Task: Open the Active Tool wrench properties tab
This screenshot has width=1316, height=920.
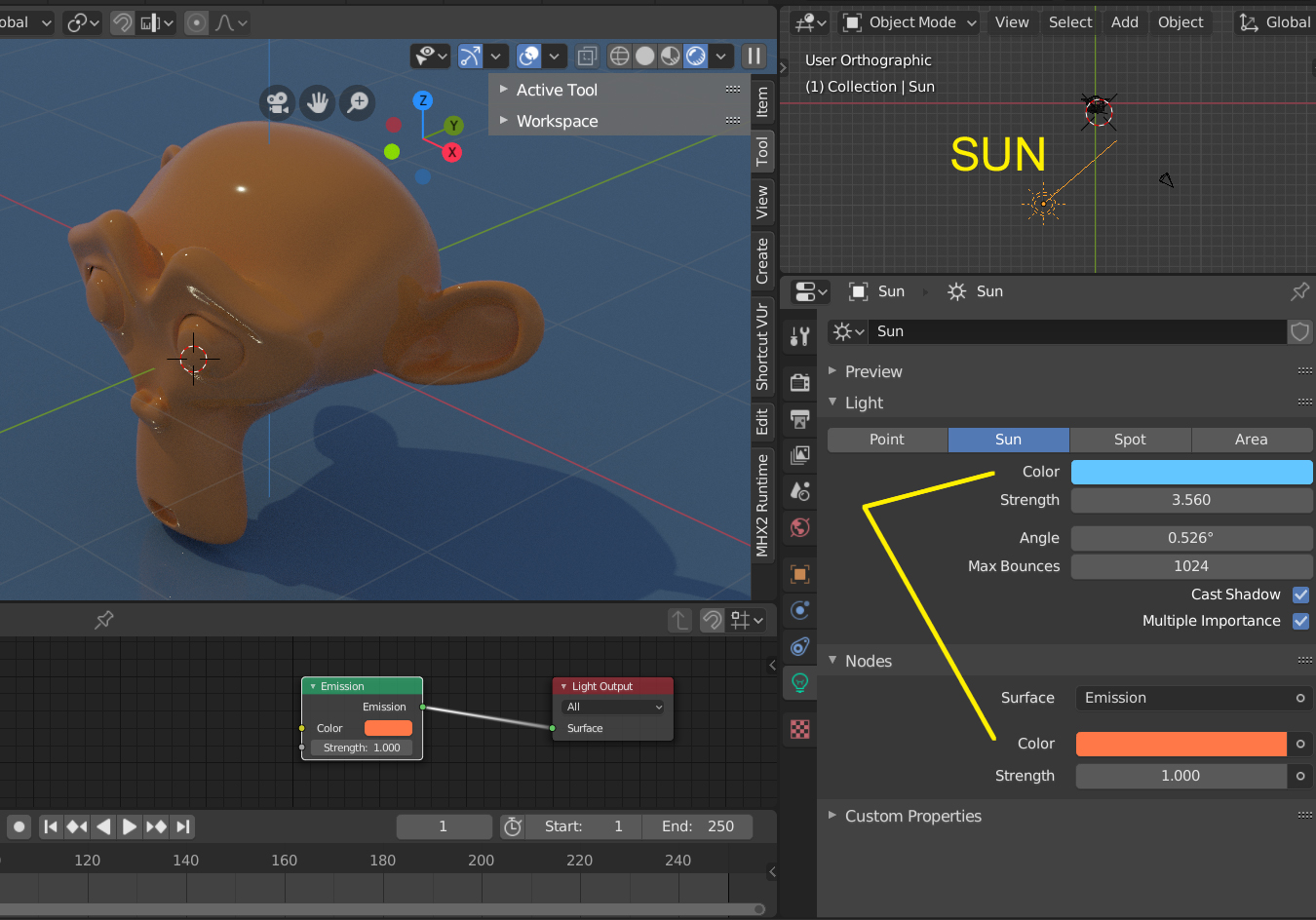Action: tap(800, 336)
